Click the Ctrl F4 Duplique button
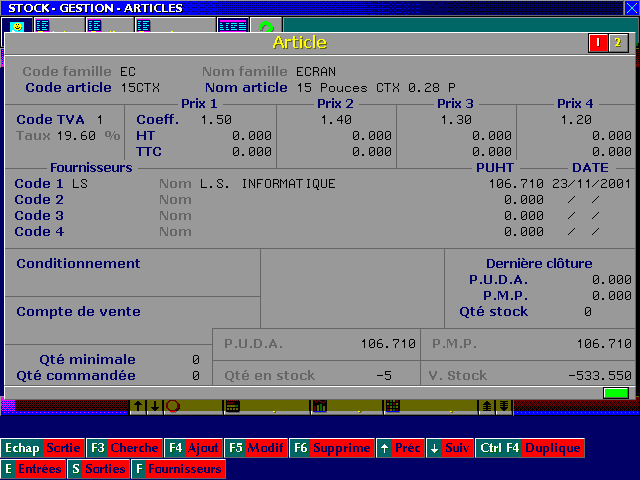Viewport: 640px width, 480px height. (530, 448)
